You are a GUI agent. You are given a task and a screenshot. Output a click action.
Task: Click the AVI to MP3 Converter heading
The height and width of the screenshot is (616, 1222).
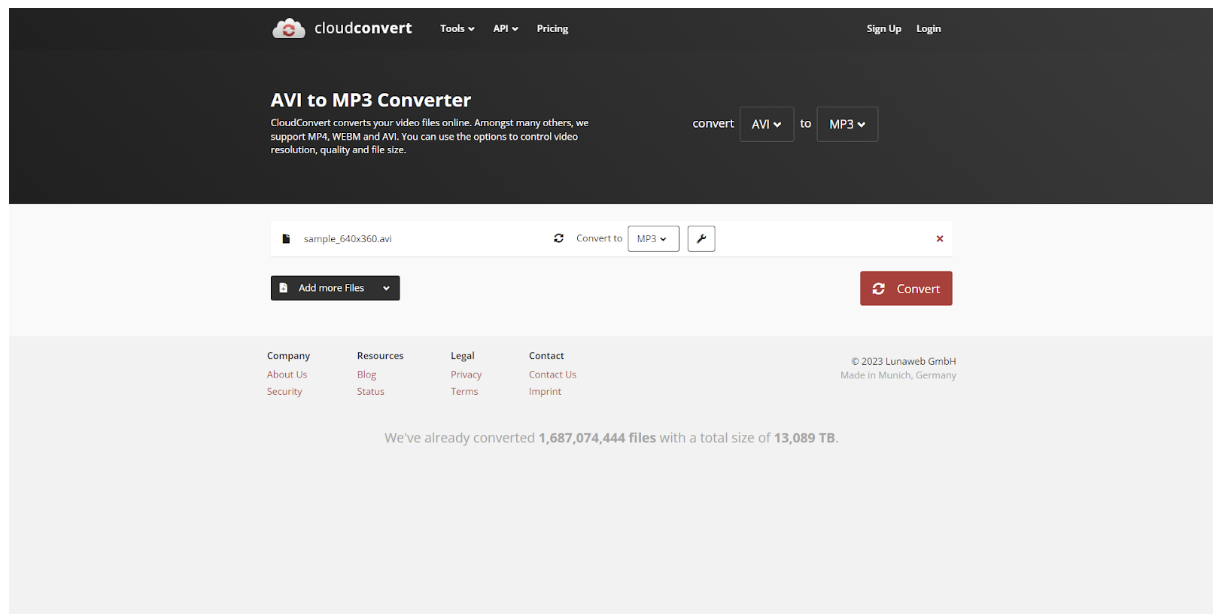(371, 100)
